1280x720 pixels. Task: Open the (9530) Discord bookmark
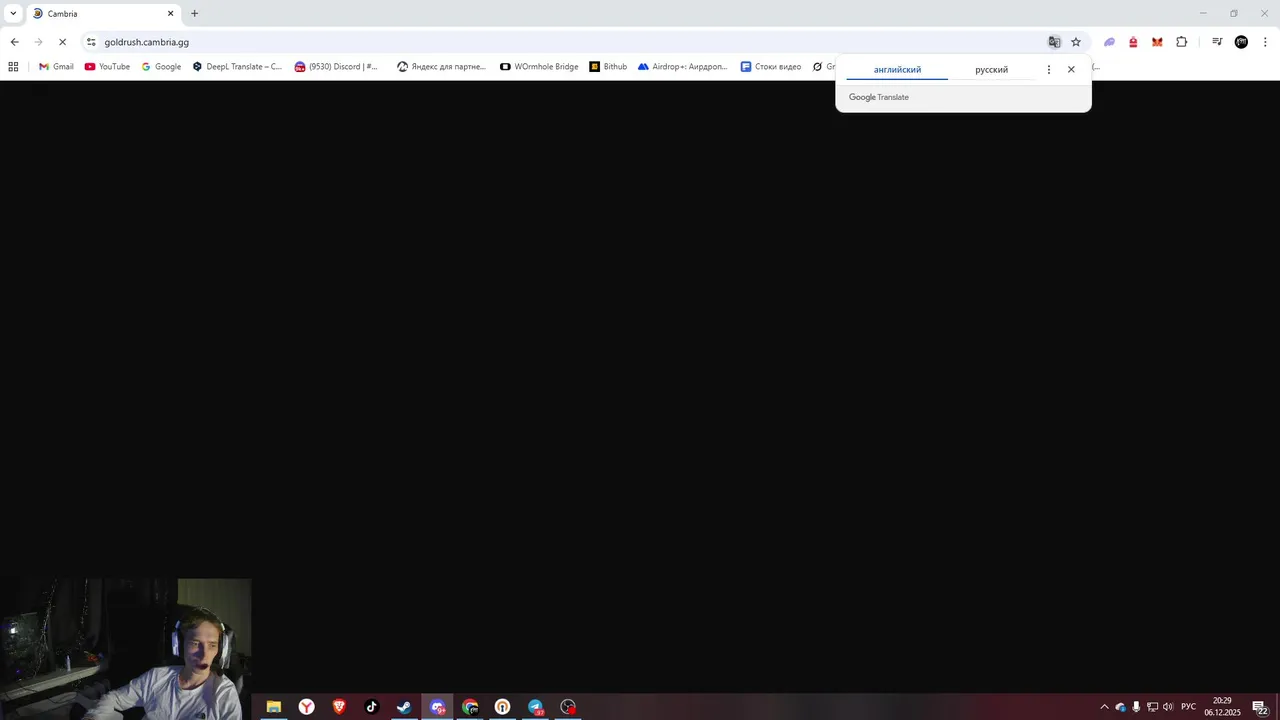point(336,67)
